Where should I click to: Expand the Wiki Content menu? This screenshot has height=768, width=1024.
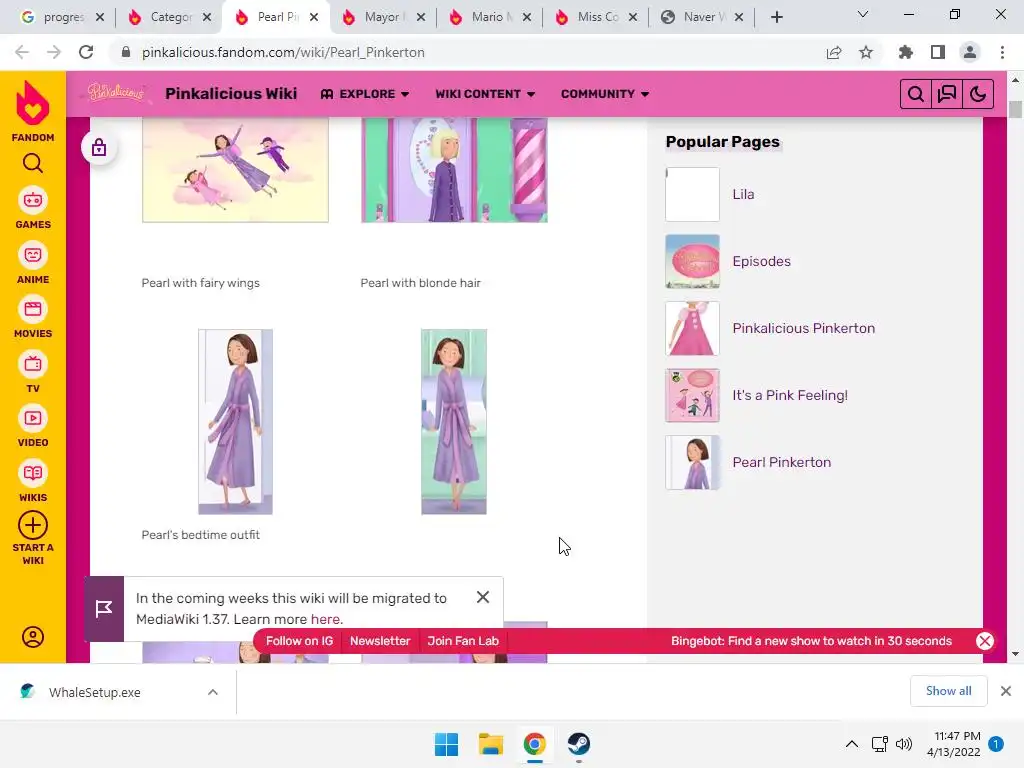pyautogui.click(x=485, y=94)
